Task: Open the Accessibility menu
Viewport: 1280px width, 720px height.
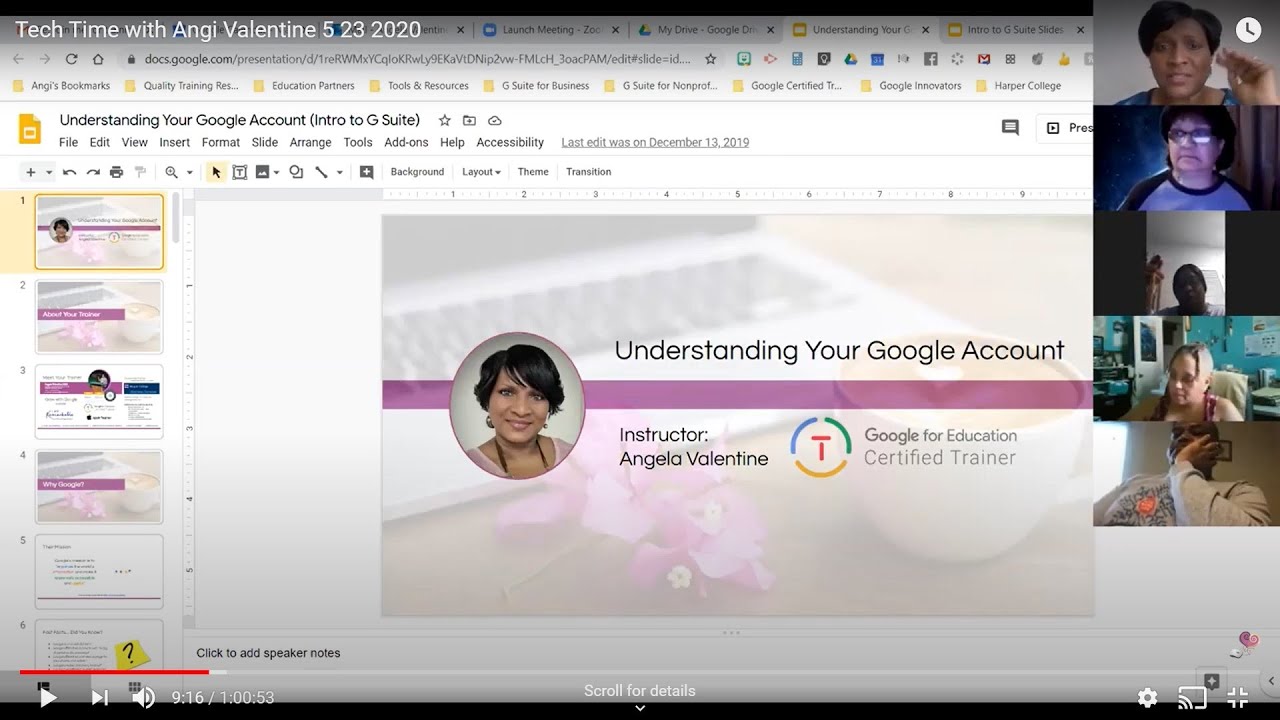Action: [510, 142]
